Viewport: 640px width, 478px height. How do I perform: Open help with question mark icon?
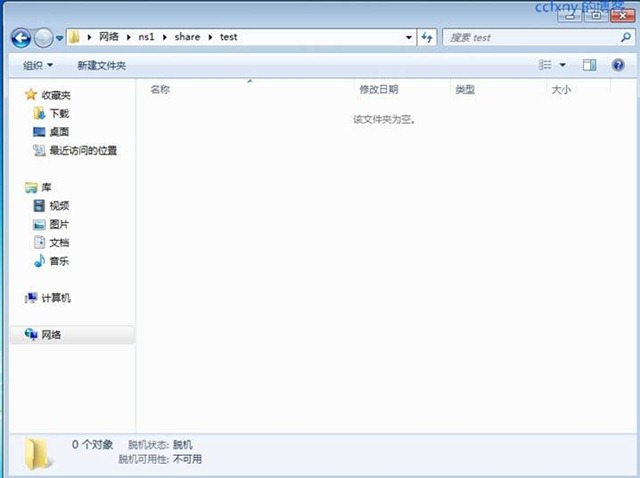tap(618, 65)
